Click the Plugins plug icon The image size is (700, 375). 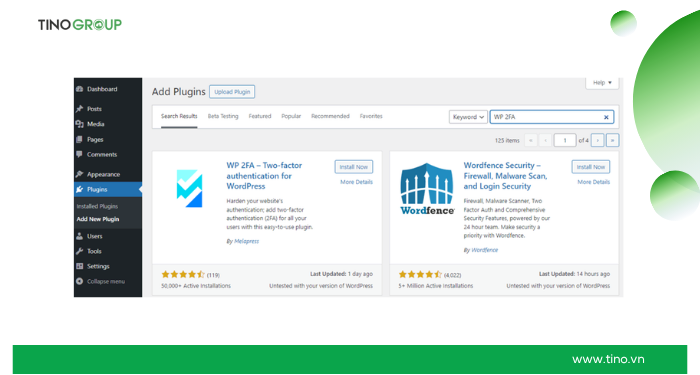[79, 189]
